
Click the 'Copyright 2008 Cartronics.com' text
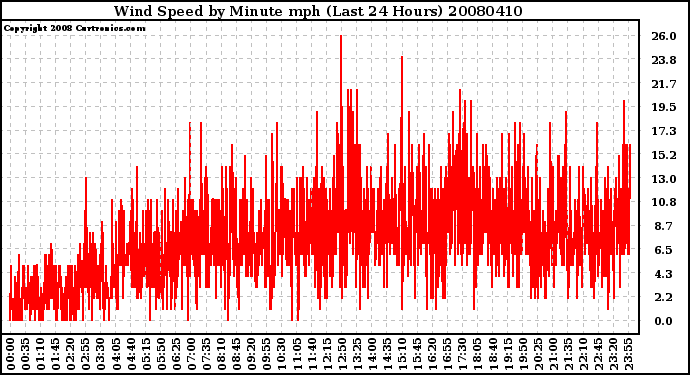75,28
